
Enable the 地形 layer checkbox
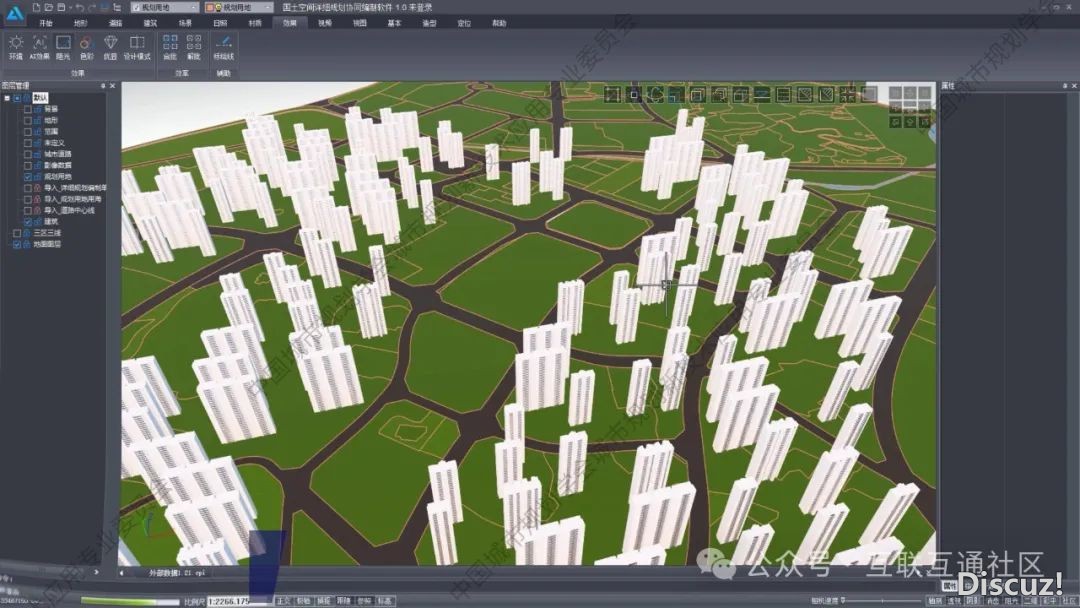coord(28,120)
